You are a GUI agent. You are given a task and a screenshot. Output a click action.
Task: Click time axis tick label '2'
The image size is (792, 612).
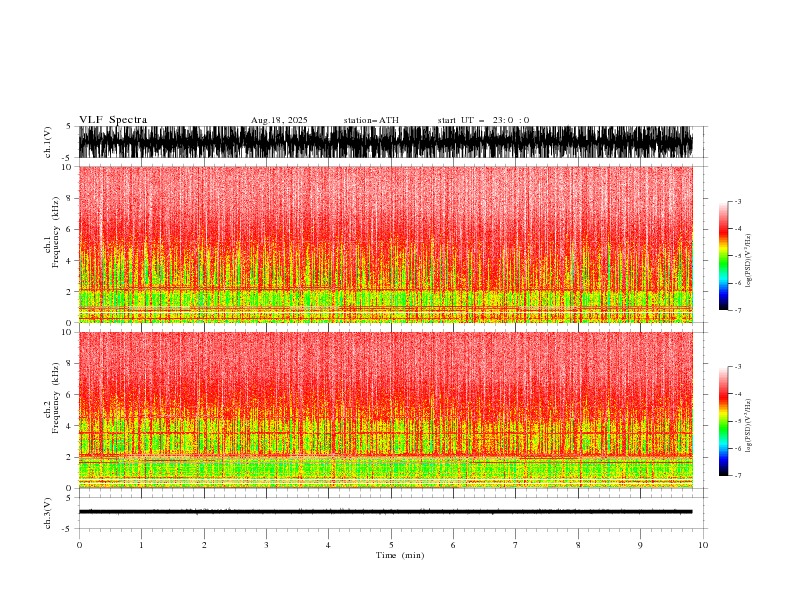point(204,545)
